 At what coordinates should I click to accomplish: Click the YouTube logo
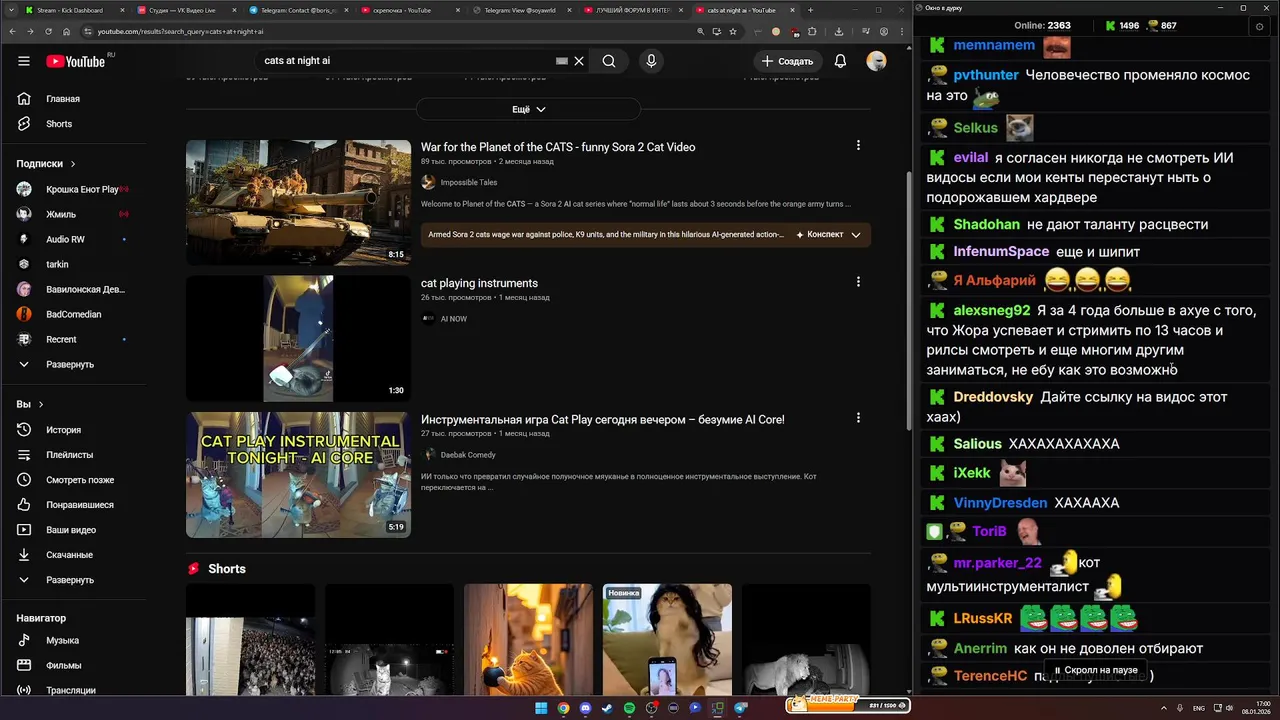pyautogui.click(x=76, y=61)
